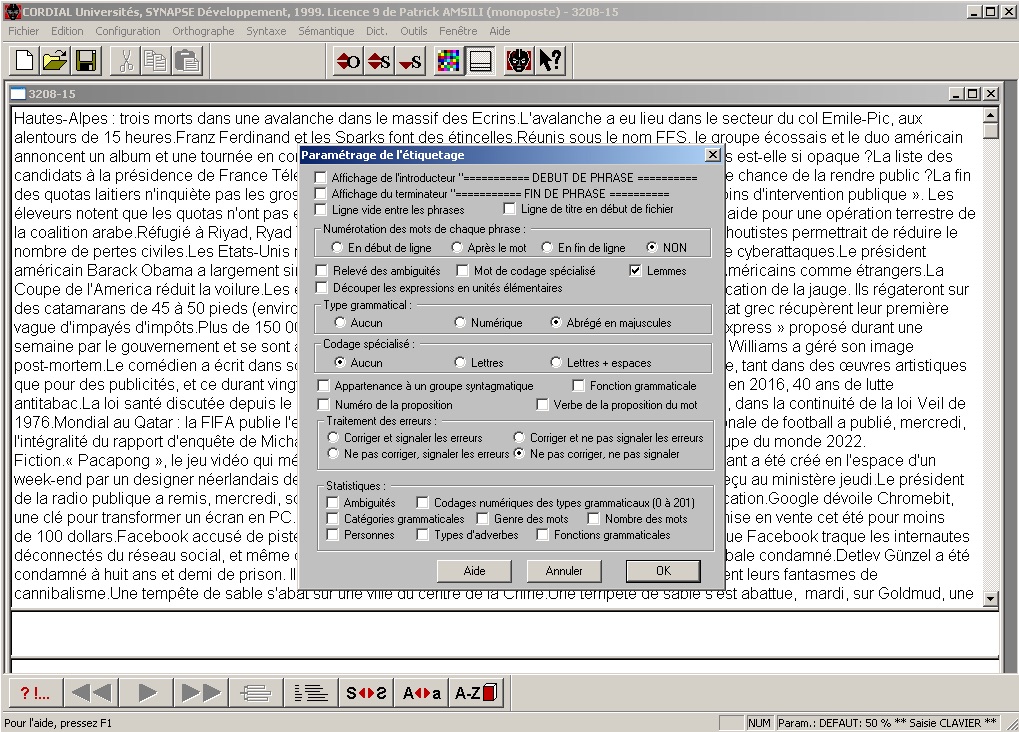Click the S mirrored S synonyms icon

tap(367, 693)
